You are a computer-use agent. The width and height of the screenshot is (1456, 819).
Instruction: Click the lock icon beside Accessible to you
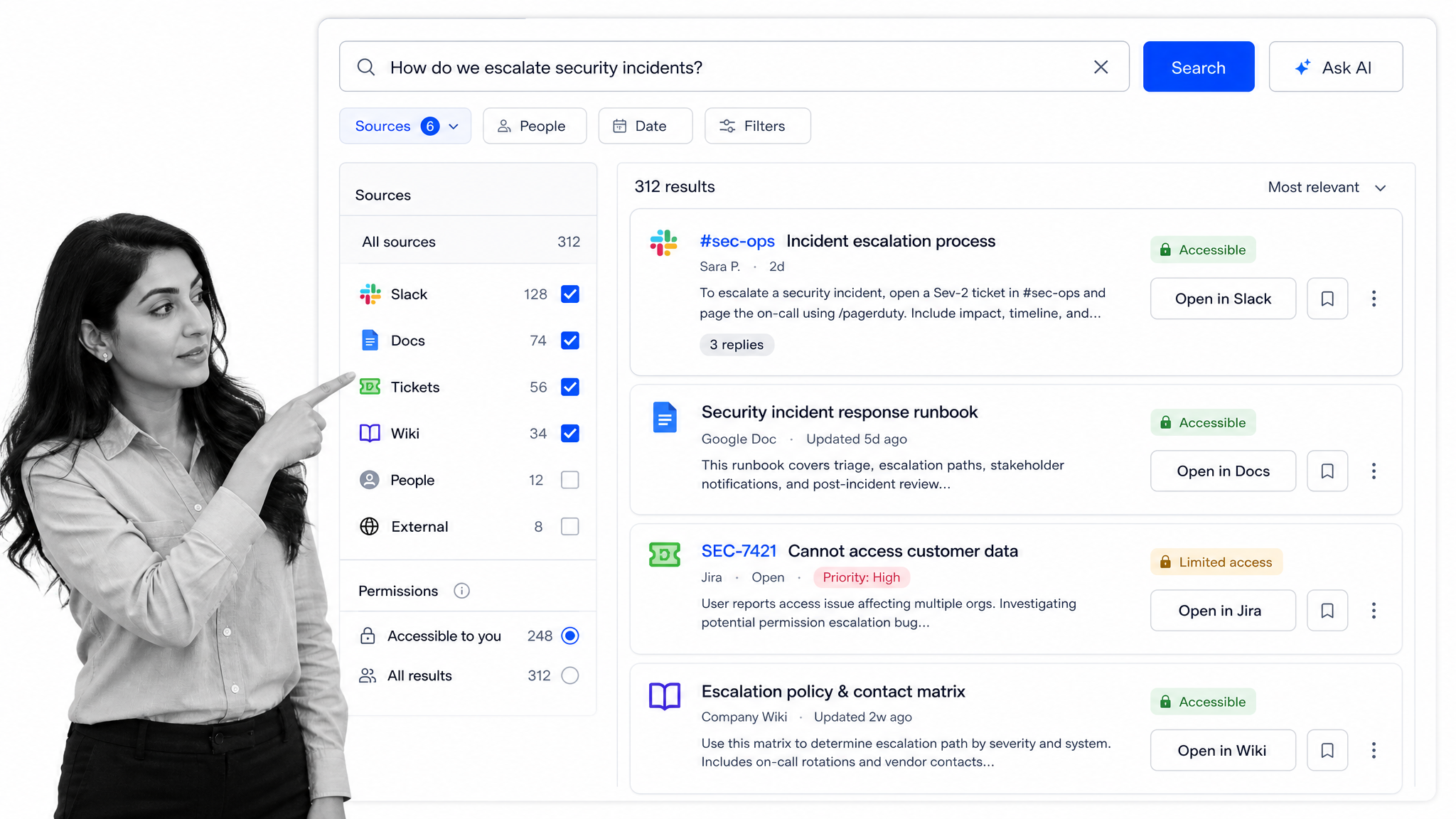(368, 636)
